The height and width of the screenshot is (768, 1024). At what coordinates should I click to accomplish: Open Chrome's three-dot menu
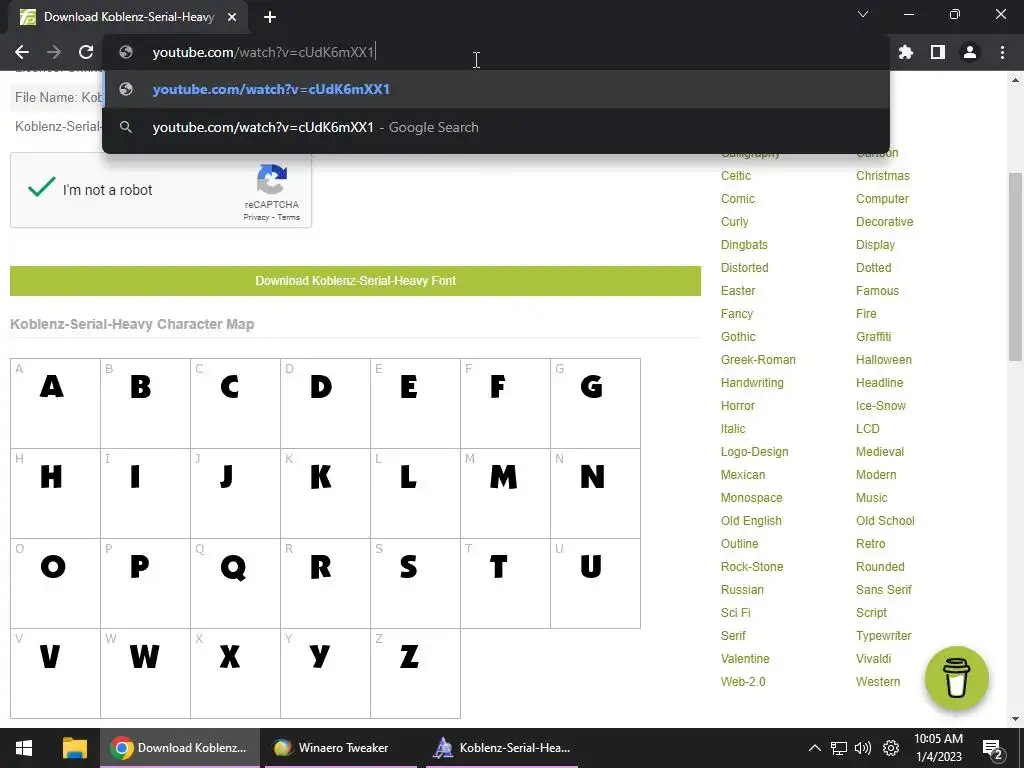1002,52
